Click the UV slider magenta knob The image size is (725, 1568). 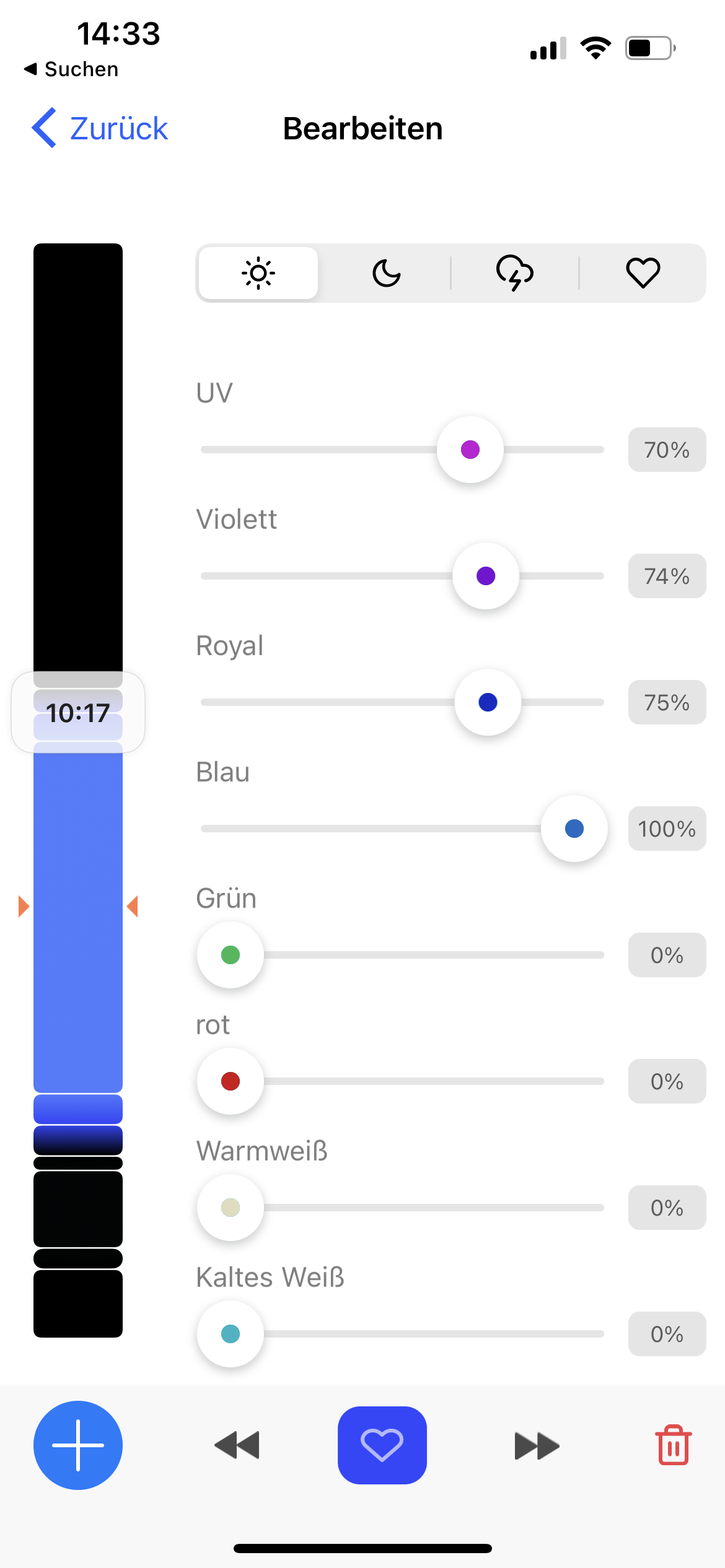470,450
